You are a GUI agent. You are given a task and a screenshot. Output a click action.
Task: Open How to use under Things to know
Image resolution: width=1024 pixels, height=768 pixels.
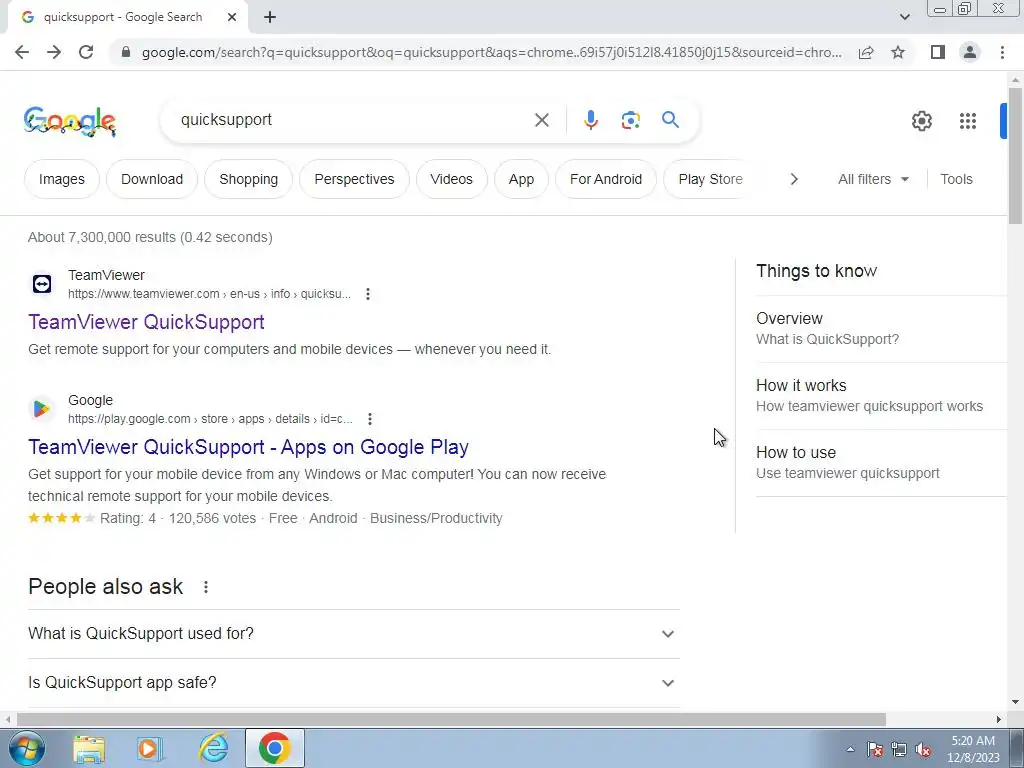coord(880,462)
